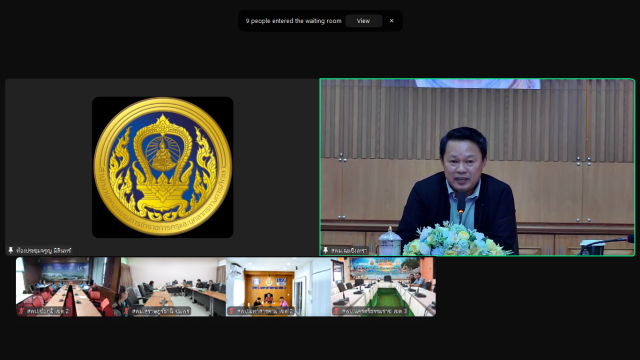Select the active speaker video with green border
Image resolution: width=640 pixels, height=360 pixels.
tap(477, 167)
